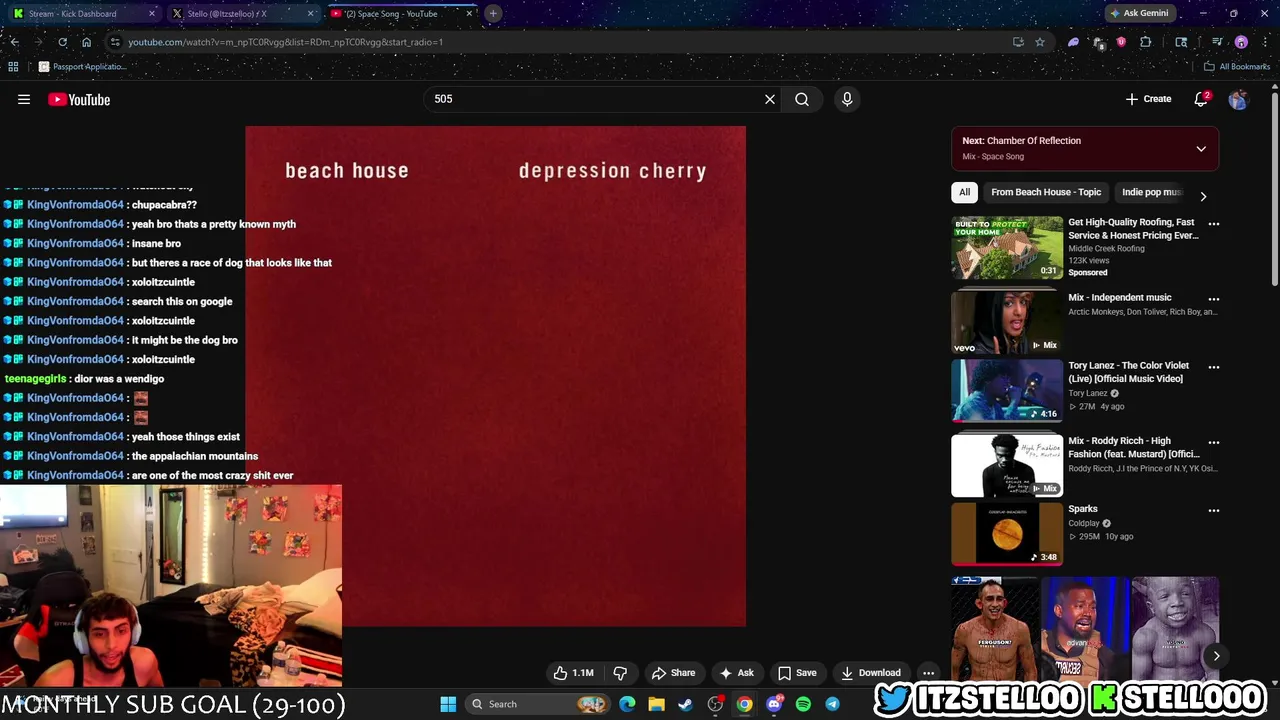This screenshot has height=720, width=1280.
Task: Open Tory Lanez Color Violet thumbnail
Action: tap(1007, 391)
